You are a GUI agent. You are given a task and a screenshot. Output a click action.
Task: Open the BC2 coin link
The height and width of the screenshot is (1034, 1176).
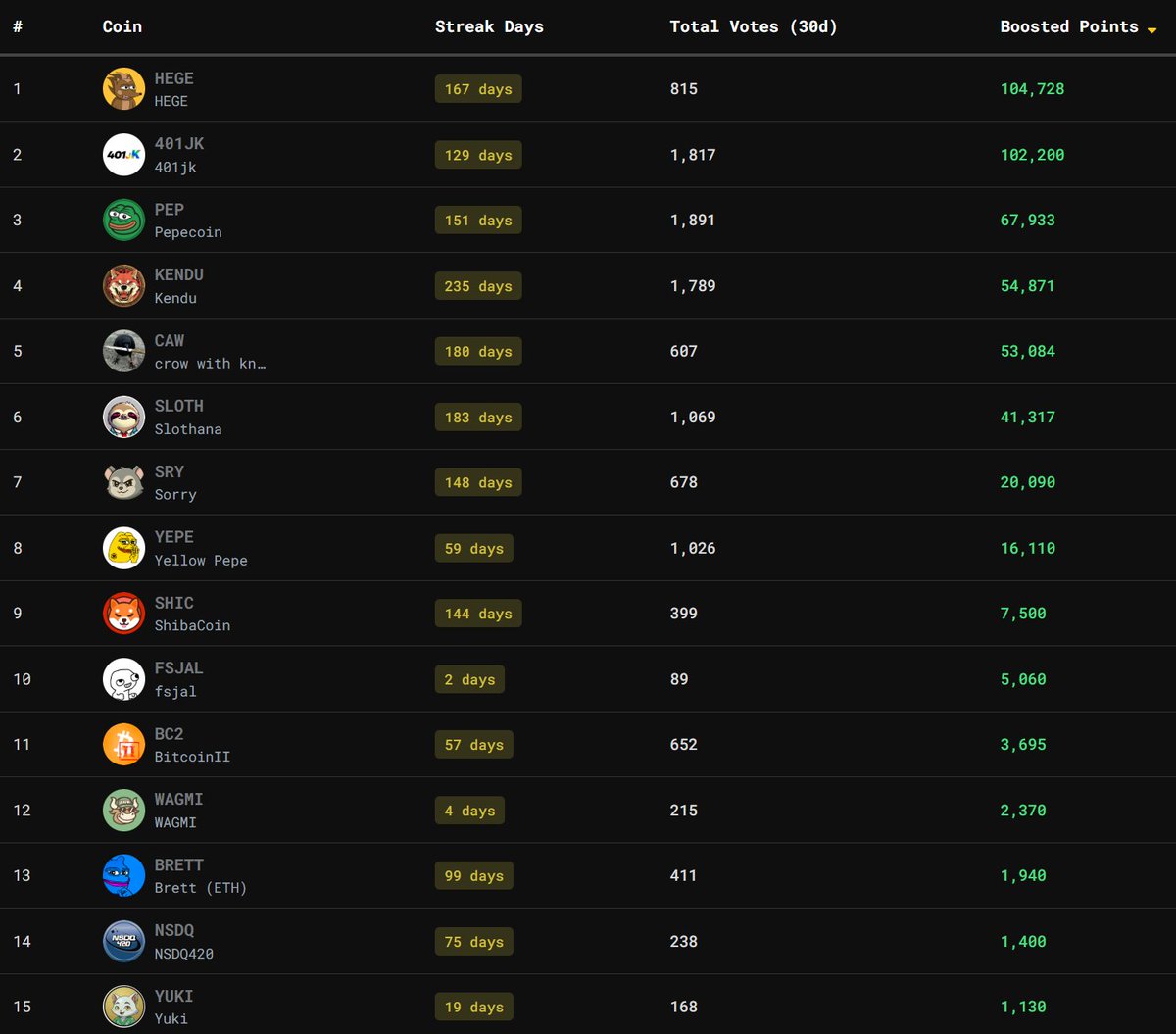(x=170, y=734)
